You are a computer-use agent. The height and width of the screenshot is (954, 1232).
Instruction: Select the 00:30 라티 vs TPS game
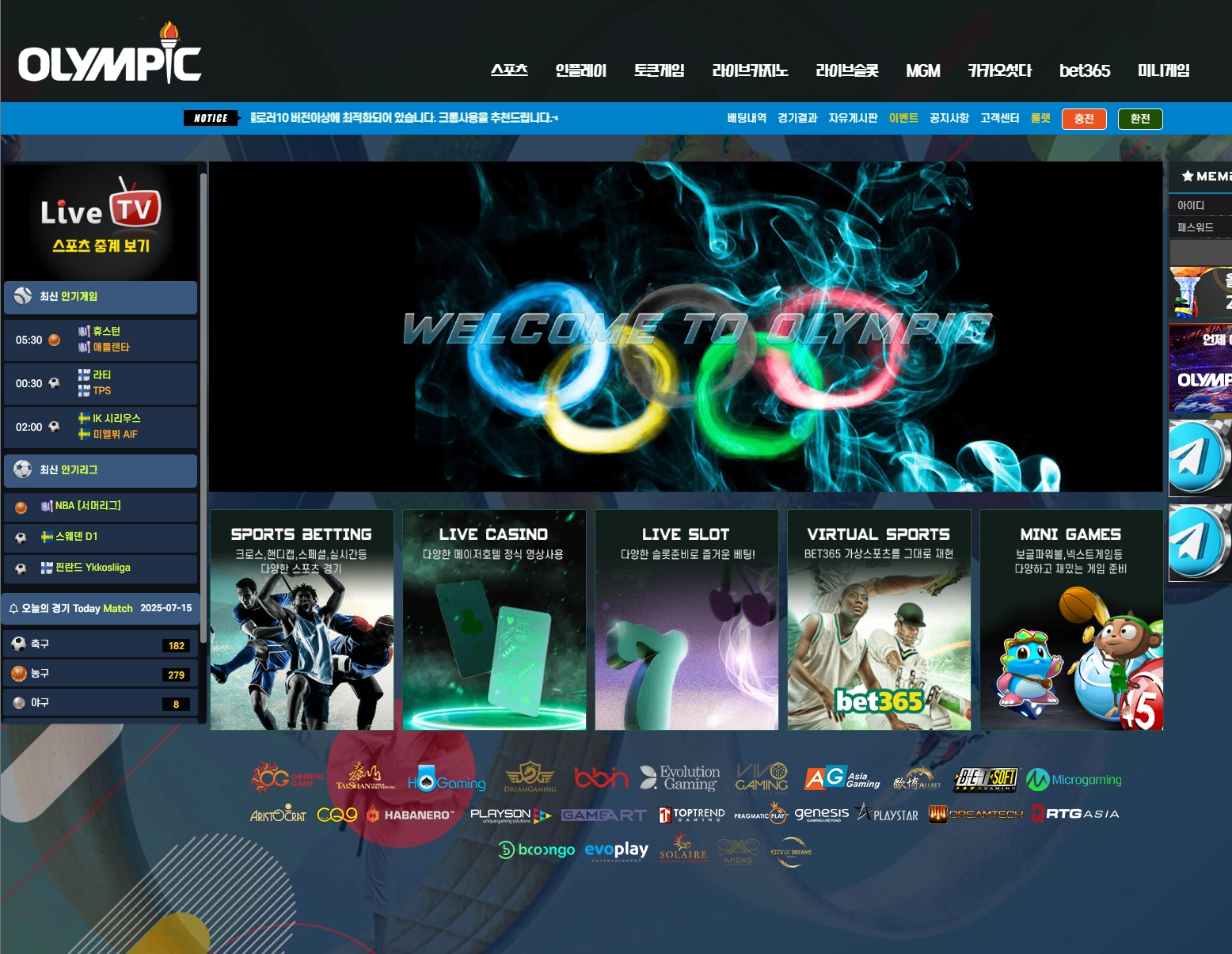pos(101,383)
